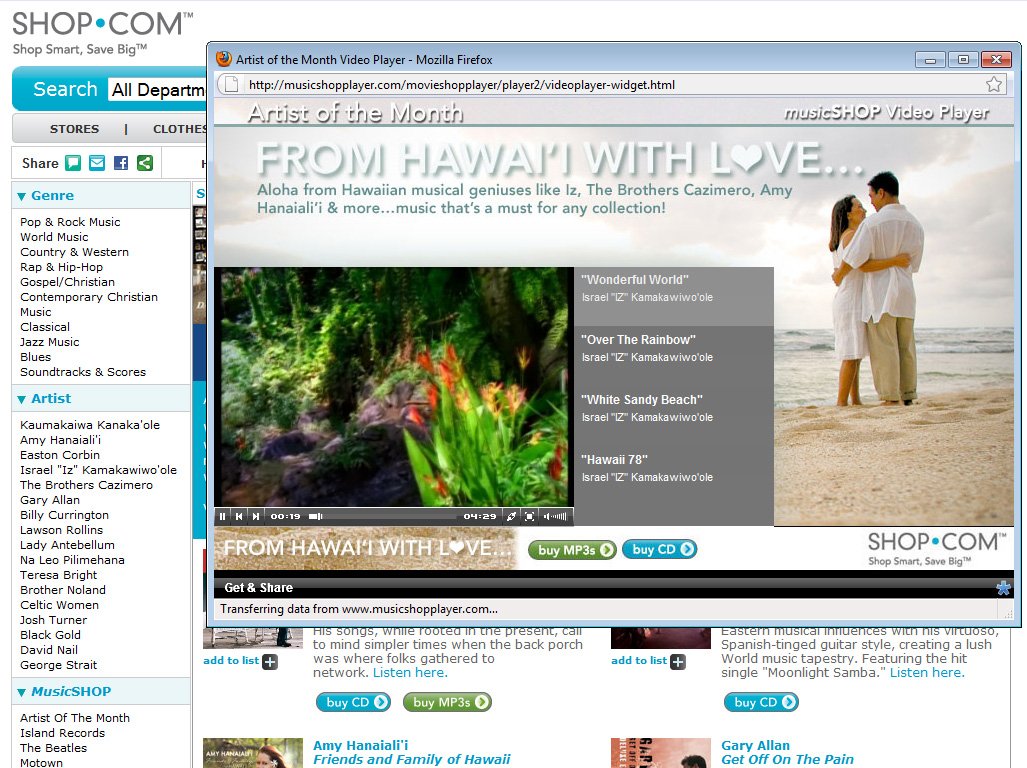Open artist Kaumakaiwa Kanaka'ole
The width and height of the screenshot is (1027, 768).
pos(90,425)
